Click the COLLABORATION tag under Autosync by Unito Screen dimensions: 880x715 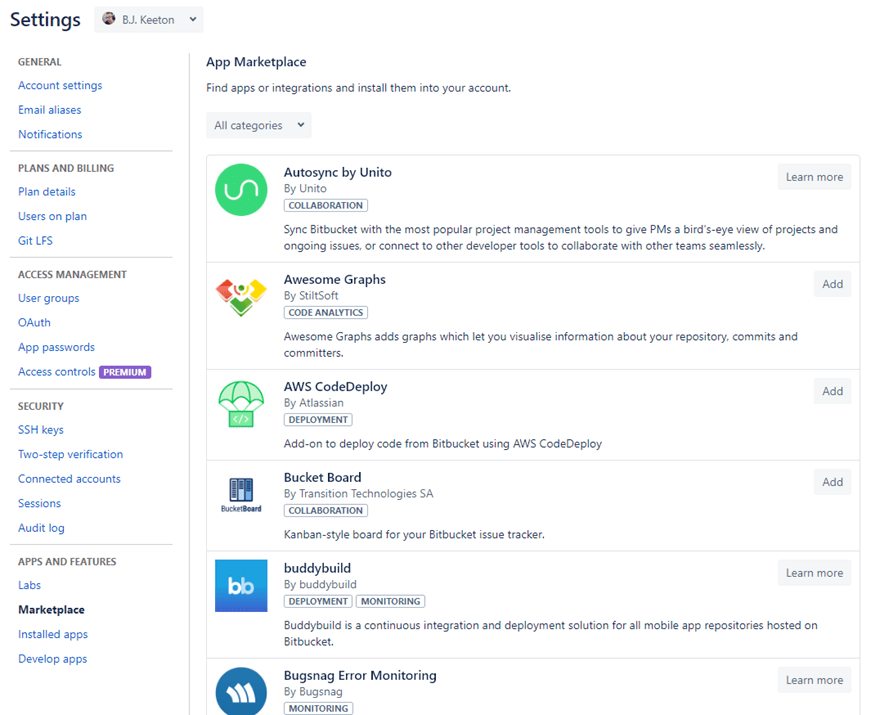click(x=325, y=205)
